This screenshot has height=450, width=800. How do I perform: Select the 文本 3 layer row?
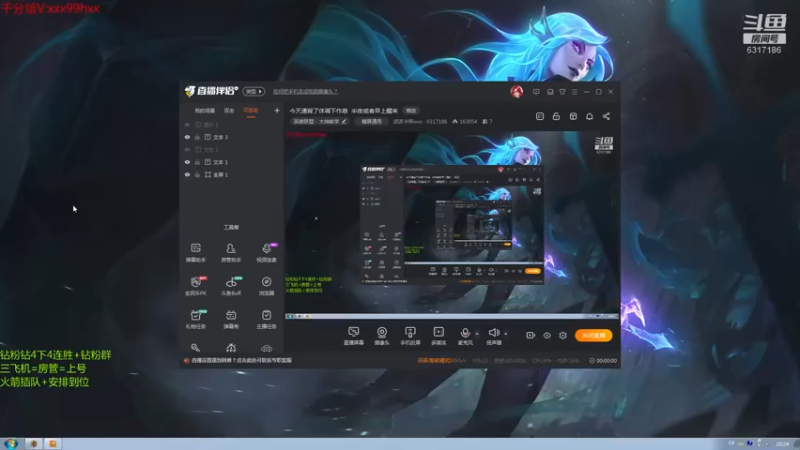point(232,137)
